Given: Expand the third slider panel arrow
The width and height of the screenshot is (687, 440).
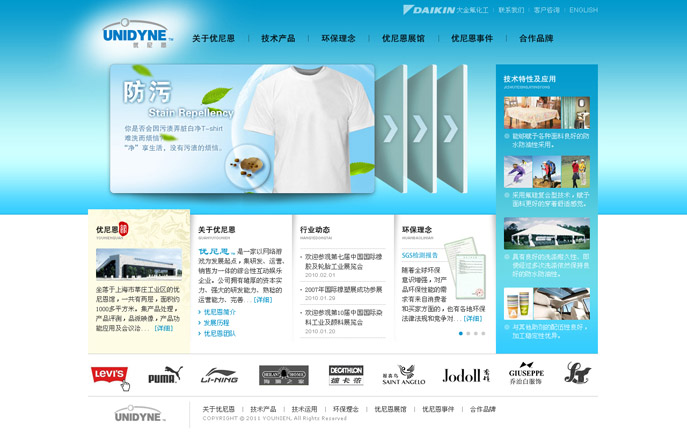Looking at the screenshot, I should [x=451, y=129].
